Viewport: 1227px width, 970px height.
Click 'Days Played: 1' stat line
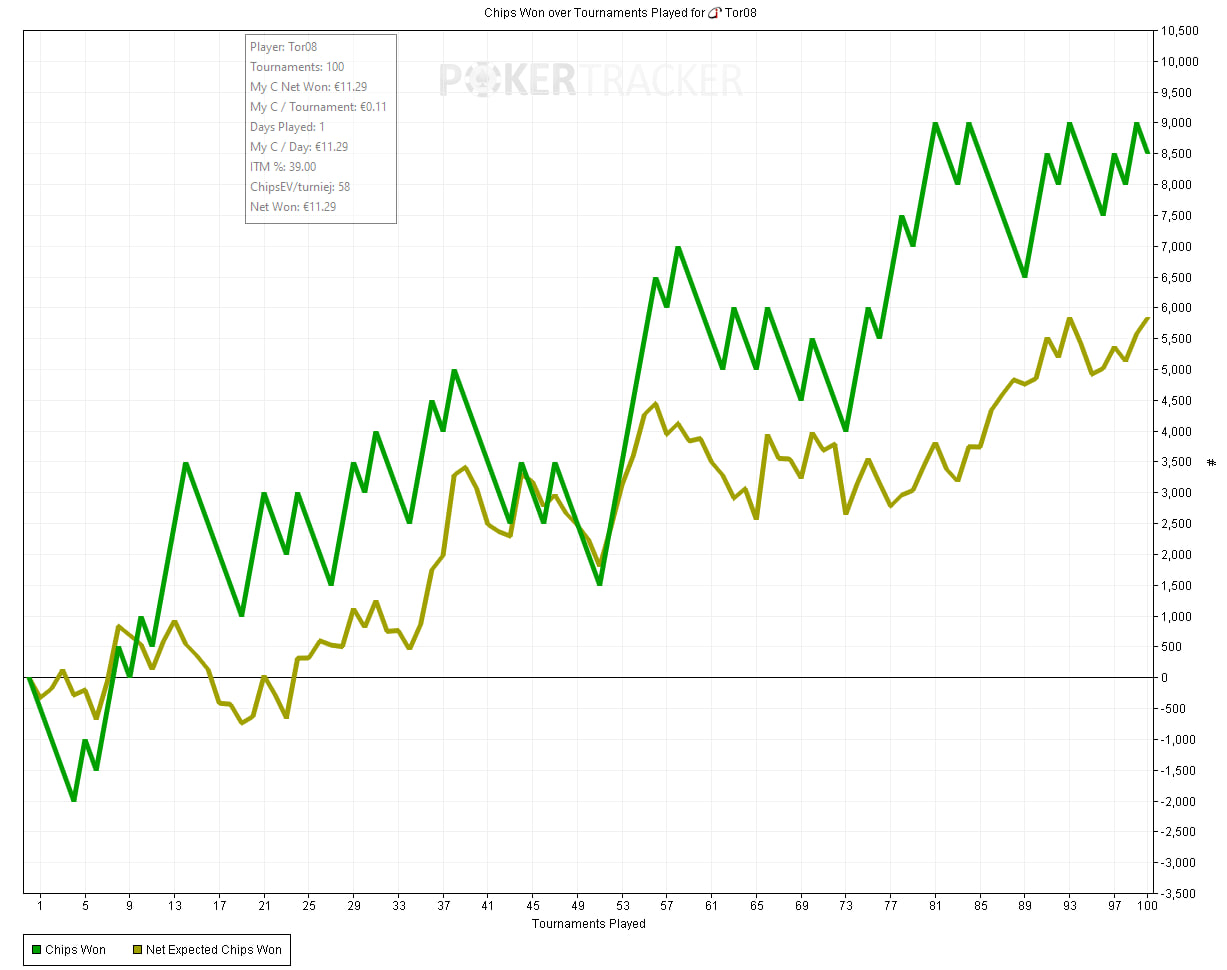[x=287, y=126]
